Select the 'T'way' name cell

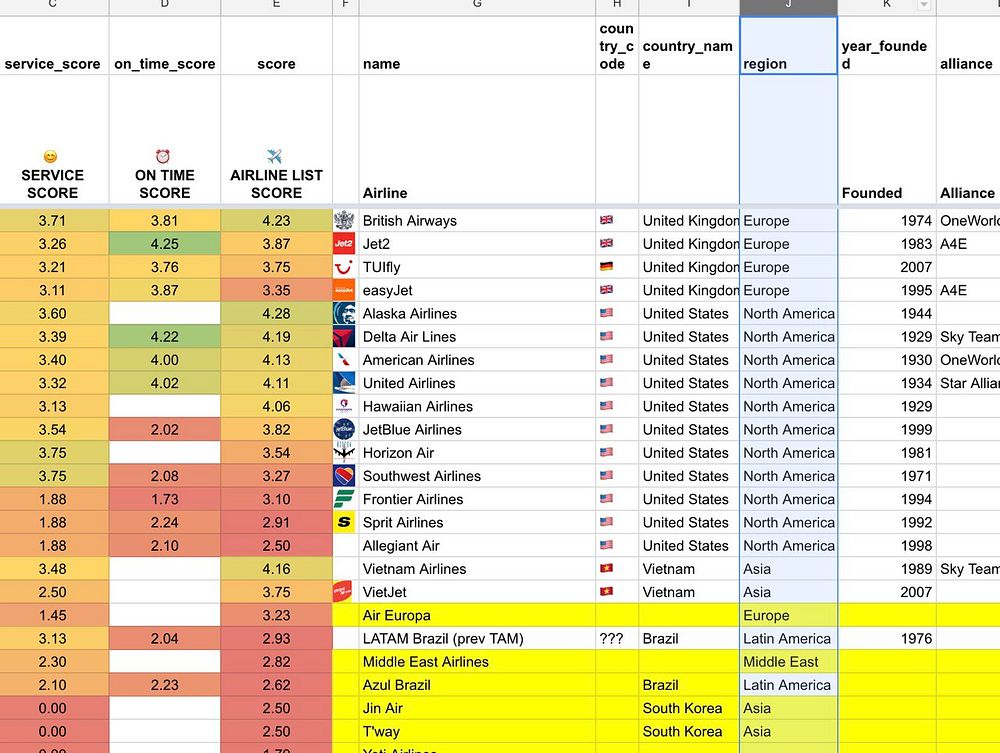477,731
